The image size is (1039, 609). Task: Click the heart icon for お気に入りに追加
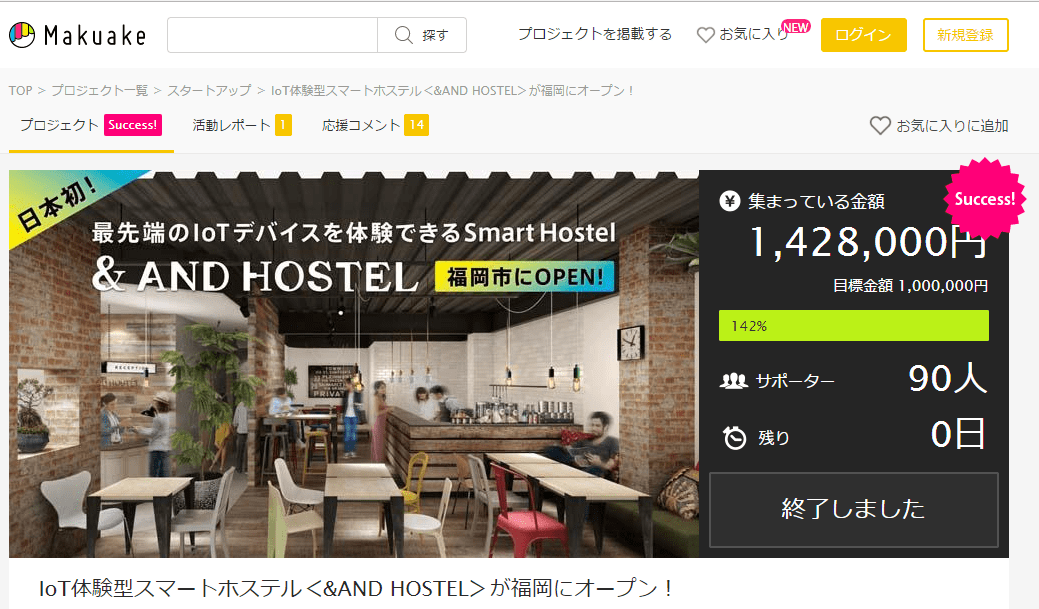pos(880,125)
